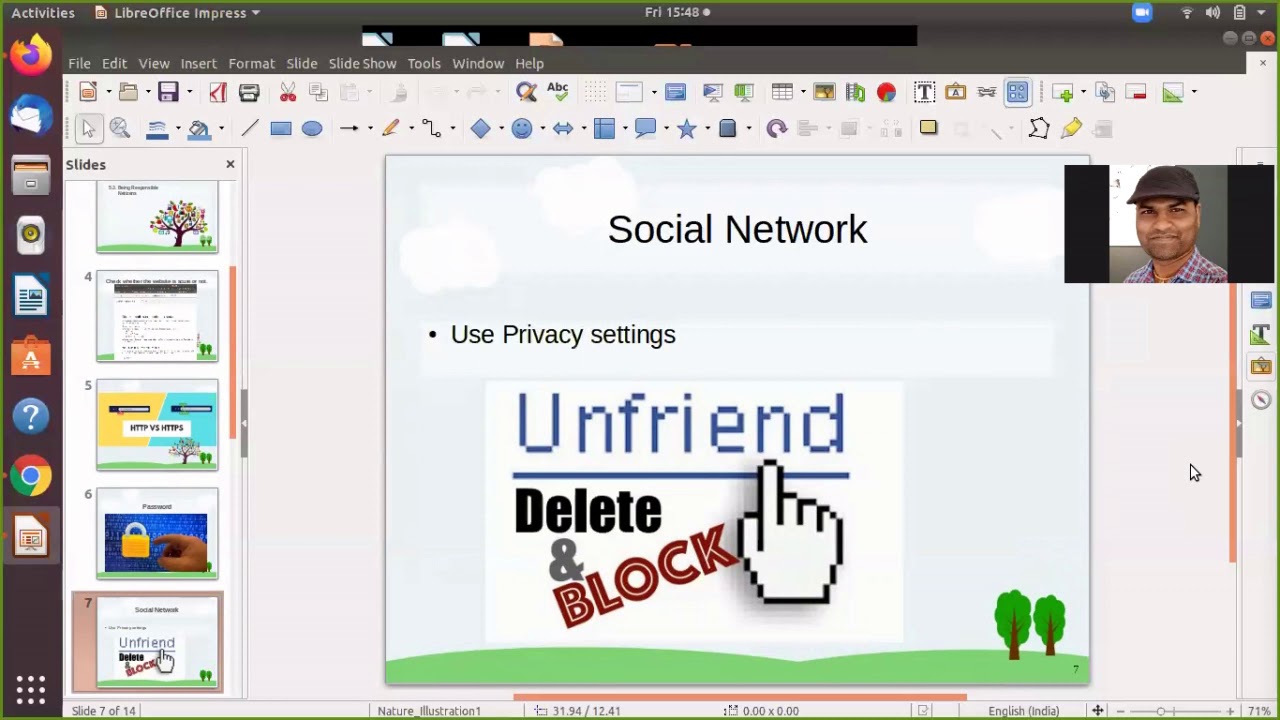Click the Activities button in top bar
1280x720 pixels.
pos(43,13)
